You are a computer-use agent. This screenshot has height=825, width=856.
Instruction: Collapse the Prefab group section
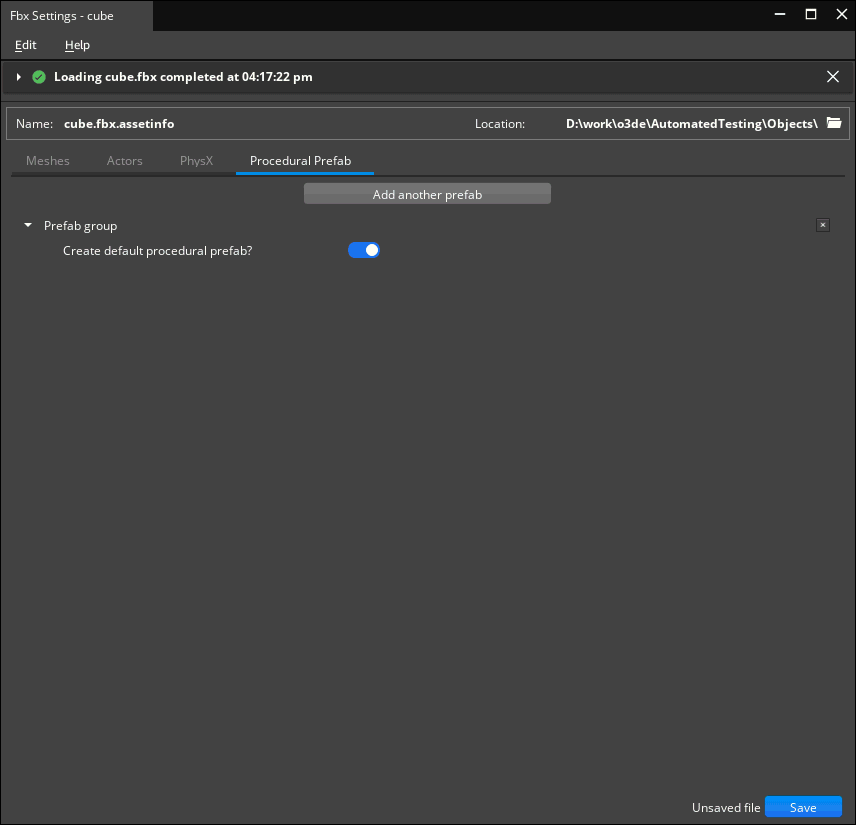point(27,225)
